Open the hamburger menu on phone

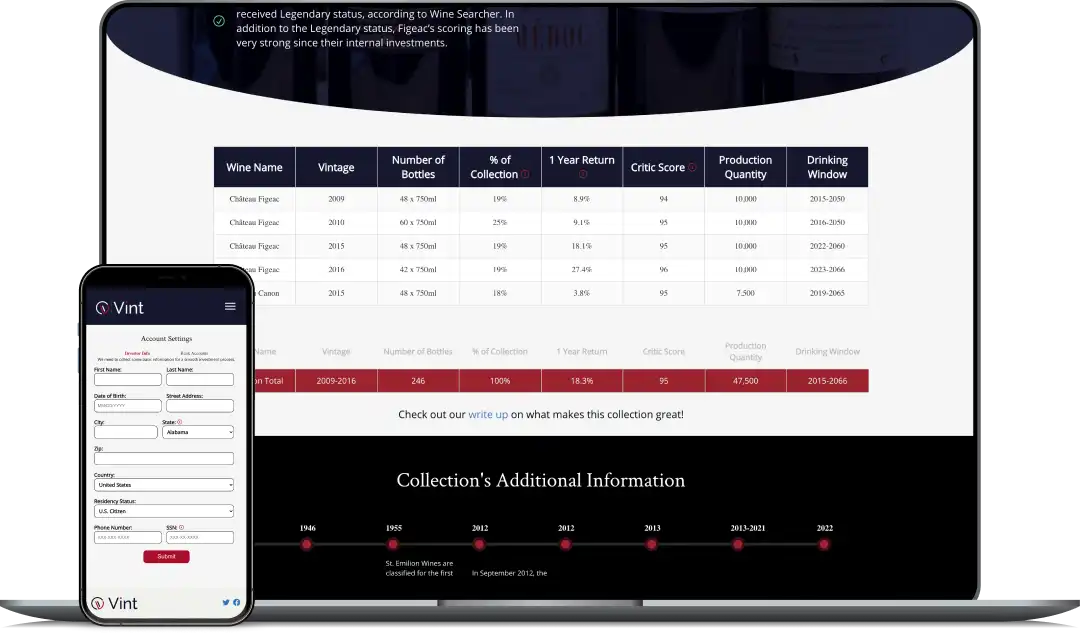pos(230,306)
